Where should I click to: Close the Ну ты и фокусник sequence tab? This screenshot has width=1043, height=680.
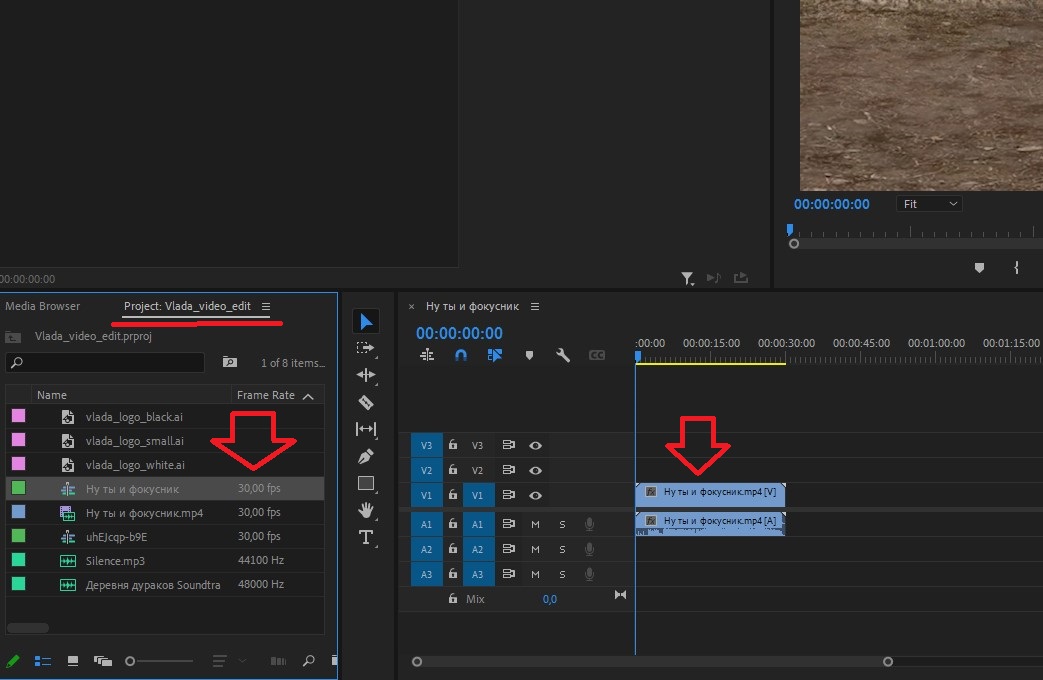point(412,307)
